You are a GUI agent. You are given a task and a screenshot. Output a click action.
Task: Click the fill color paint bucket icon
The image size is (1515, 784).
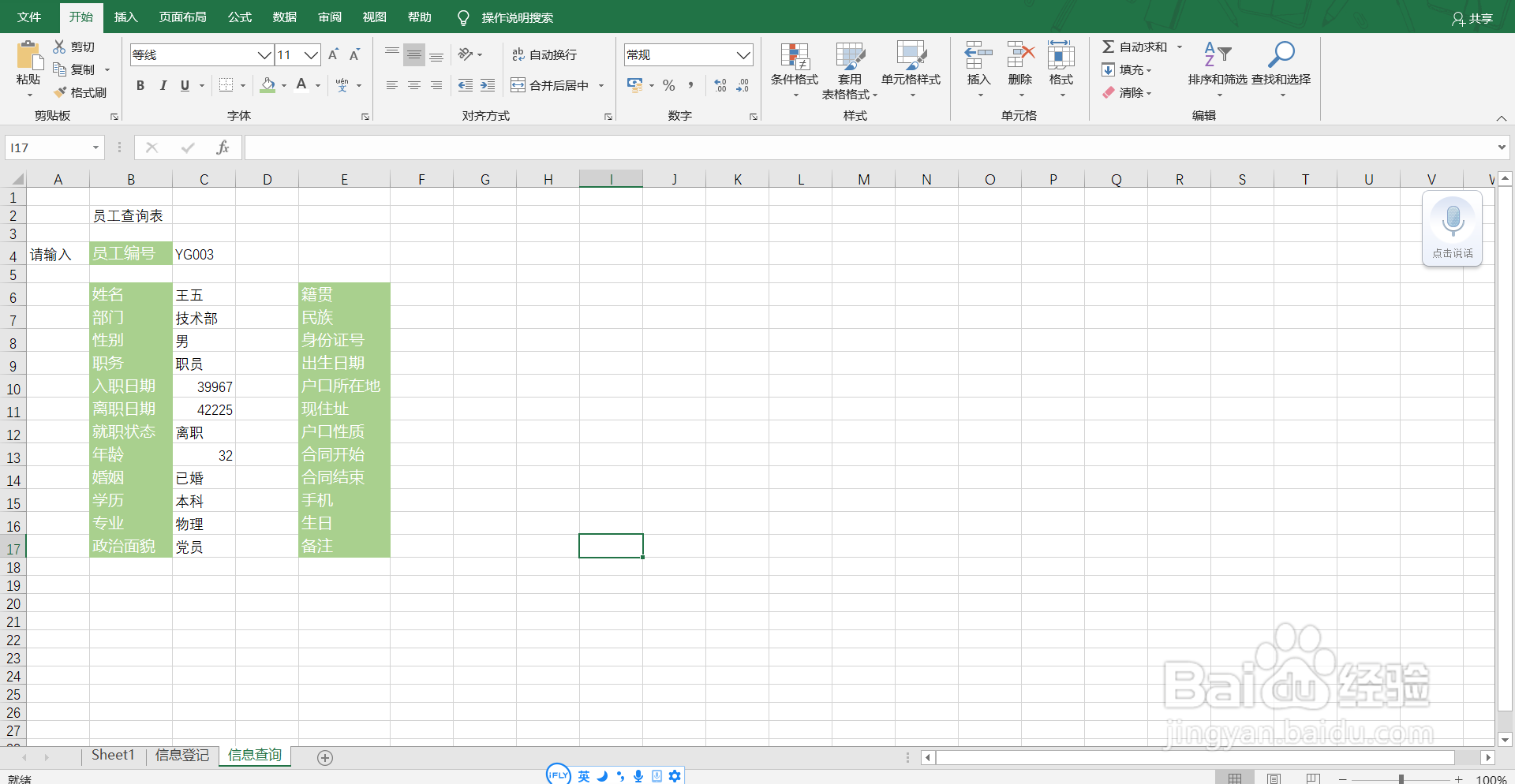268,85
